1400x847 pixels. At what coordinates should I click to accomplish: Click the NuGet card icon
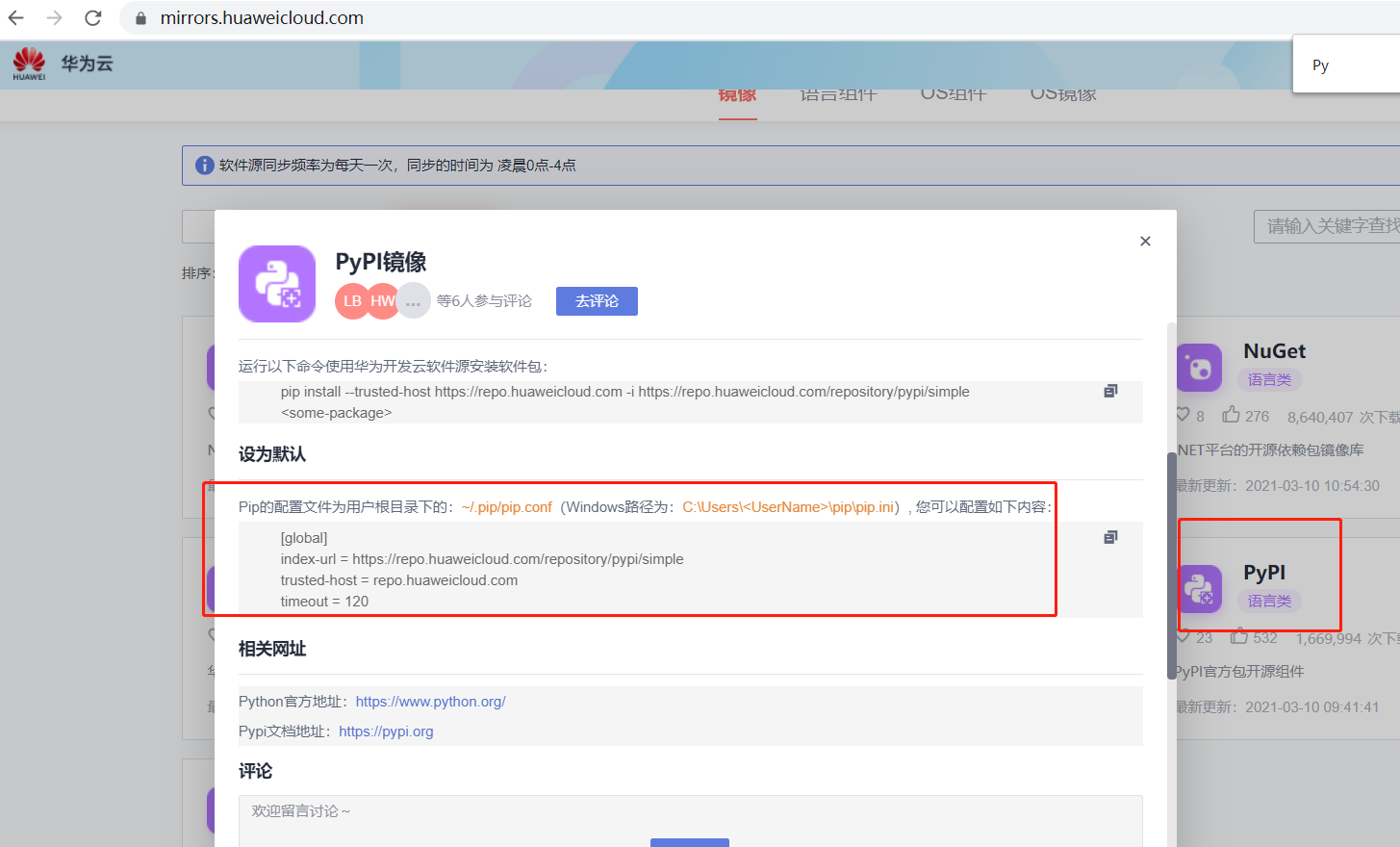pyautogui.click(x=1199, y=367)
